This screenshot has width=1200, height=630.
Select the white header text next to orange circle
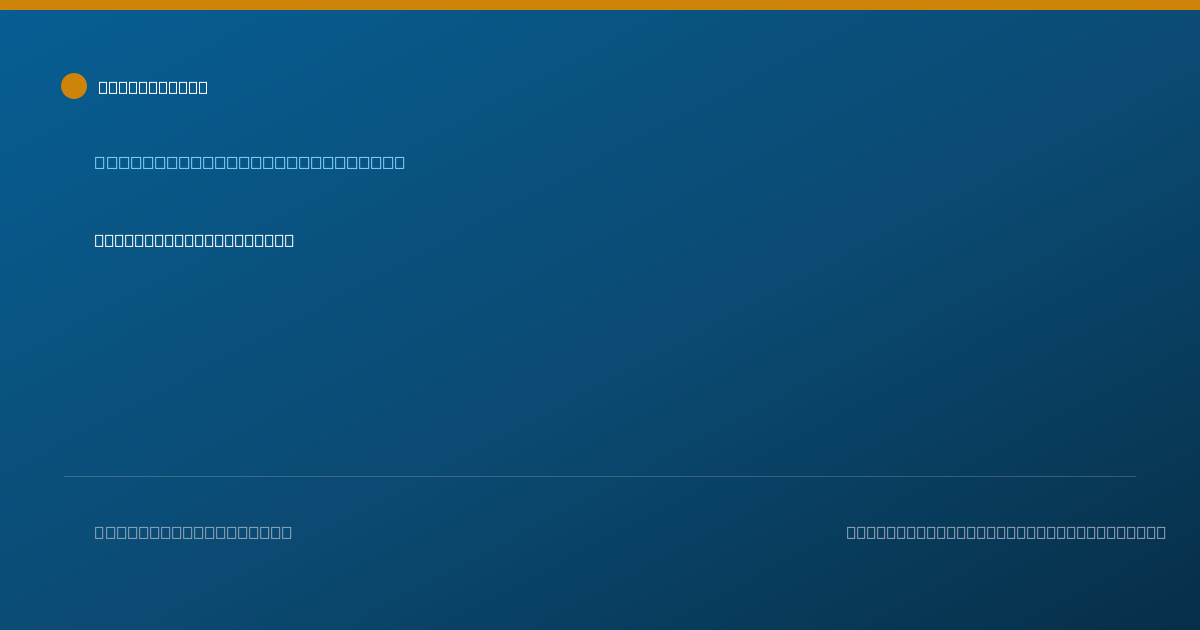(153, 87)
